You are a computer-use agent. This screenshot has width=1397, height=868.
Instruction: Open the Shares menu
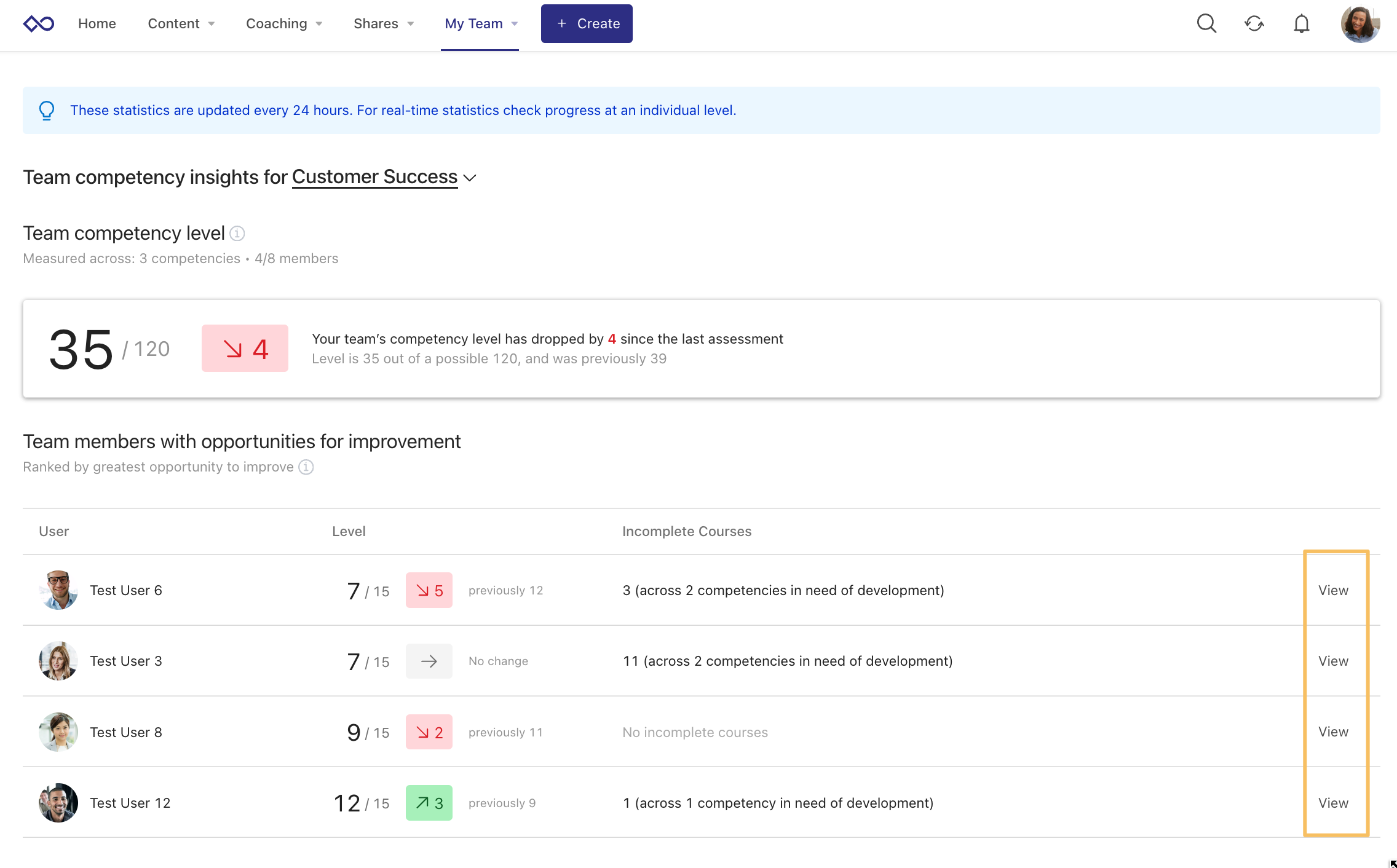coord(383,24)
